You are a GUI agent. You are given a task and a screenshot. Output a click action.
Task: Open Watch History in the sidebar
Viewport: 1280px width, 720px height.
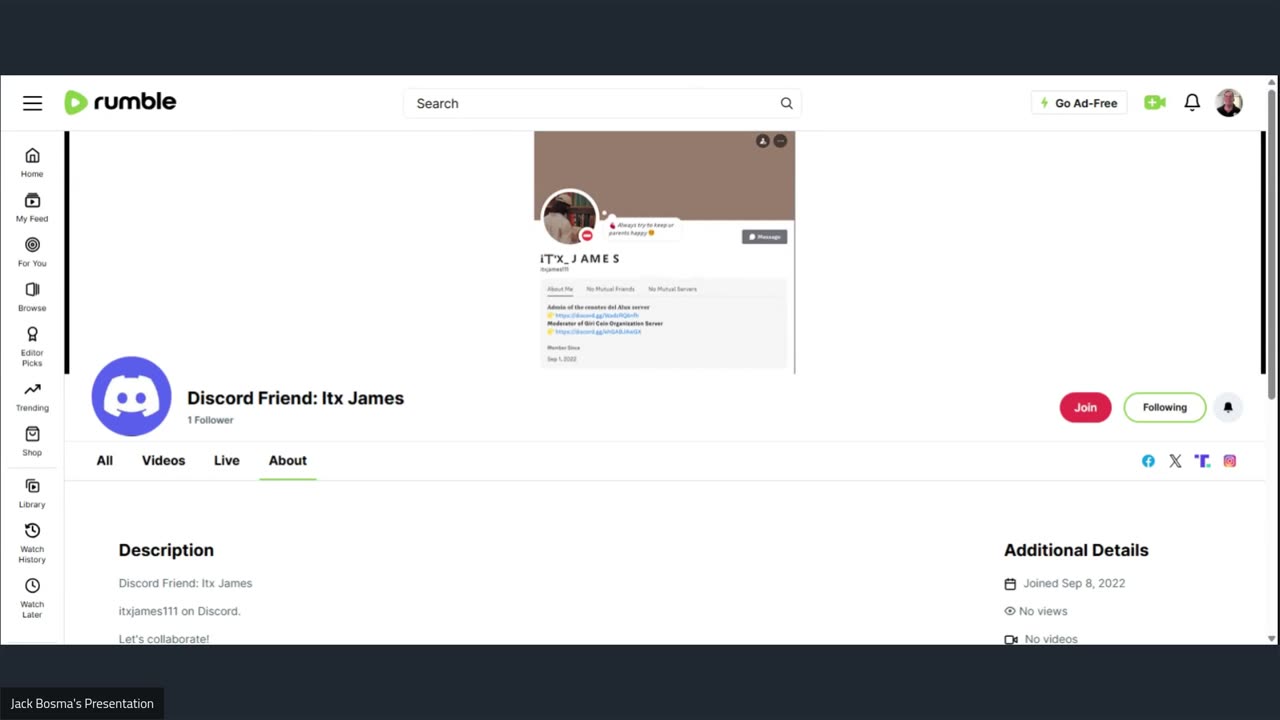[32, 543]
